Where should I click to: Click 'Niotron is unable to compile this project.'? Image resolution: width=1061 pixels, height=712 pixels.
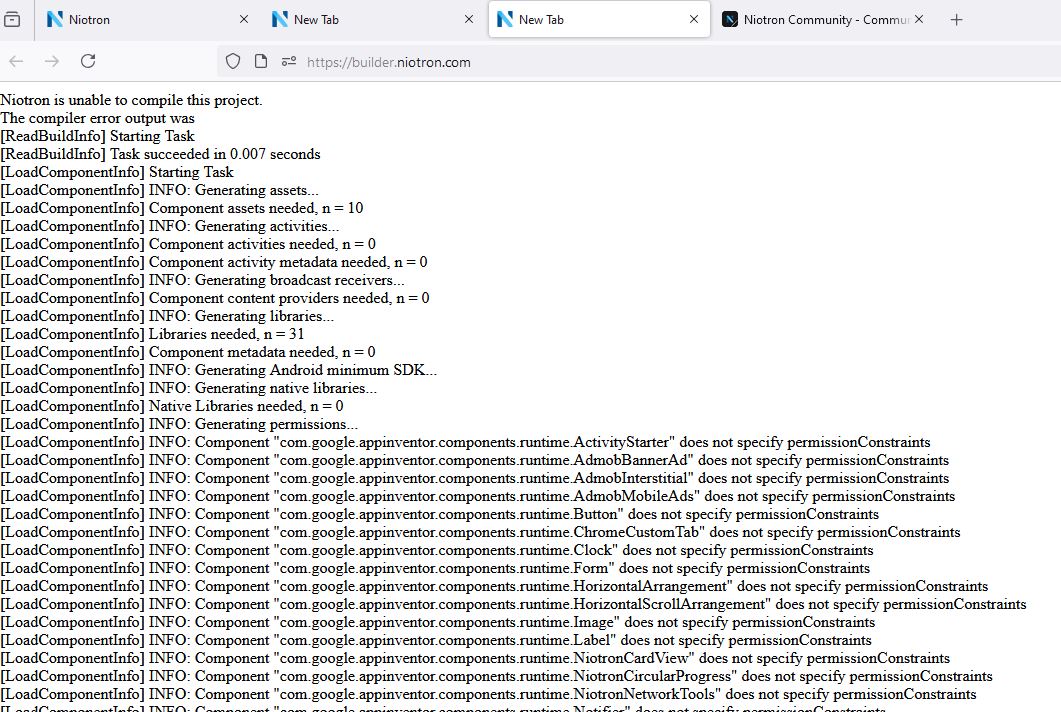[131, 100]
